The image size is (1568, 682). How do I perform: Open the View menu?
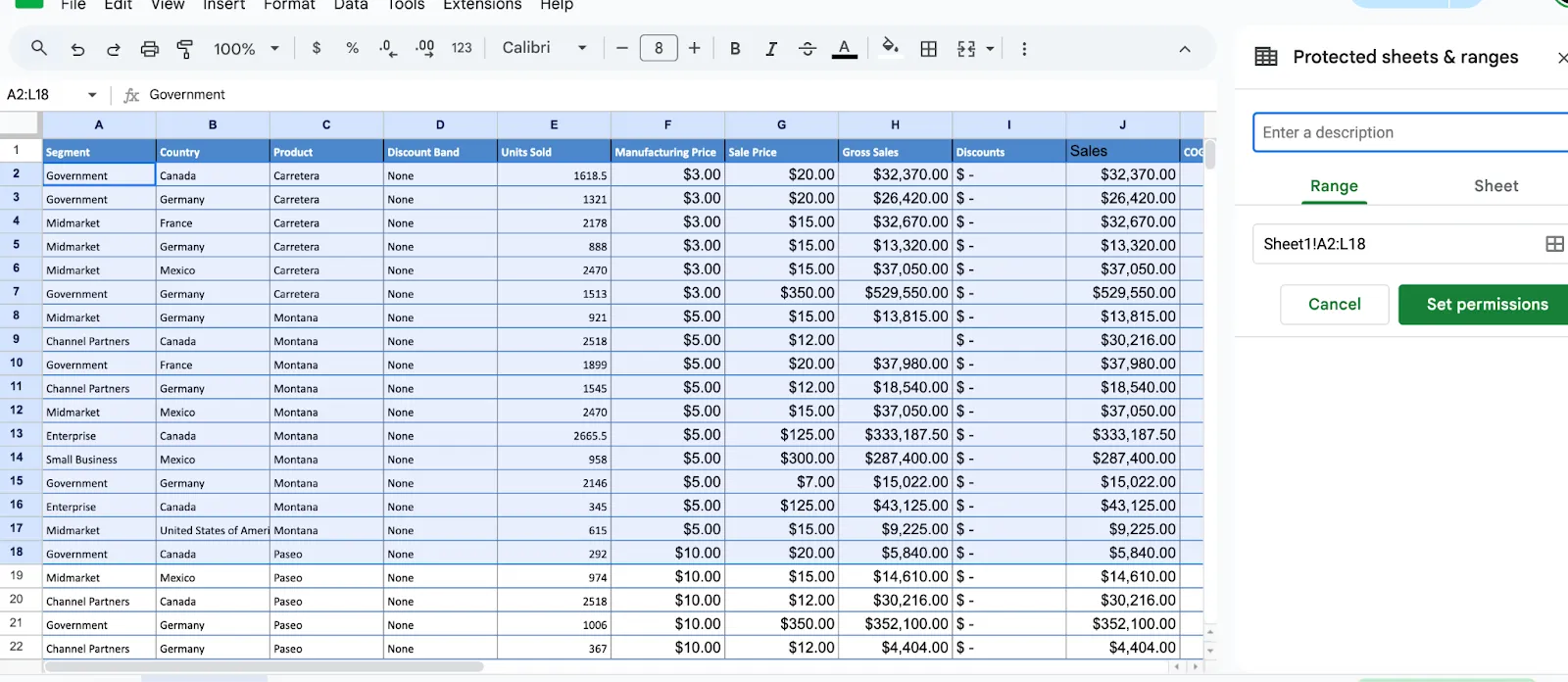tap(168, 5)
